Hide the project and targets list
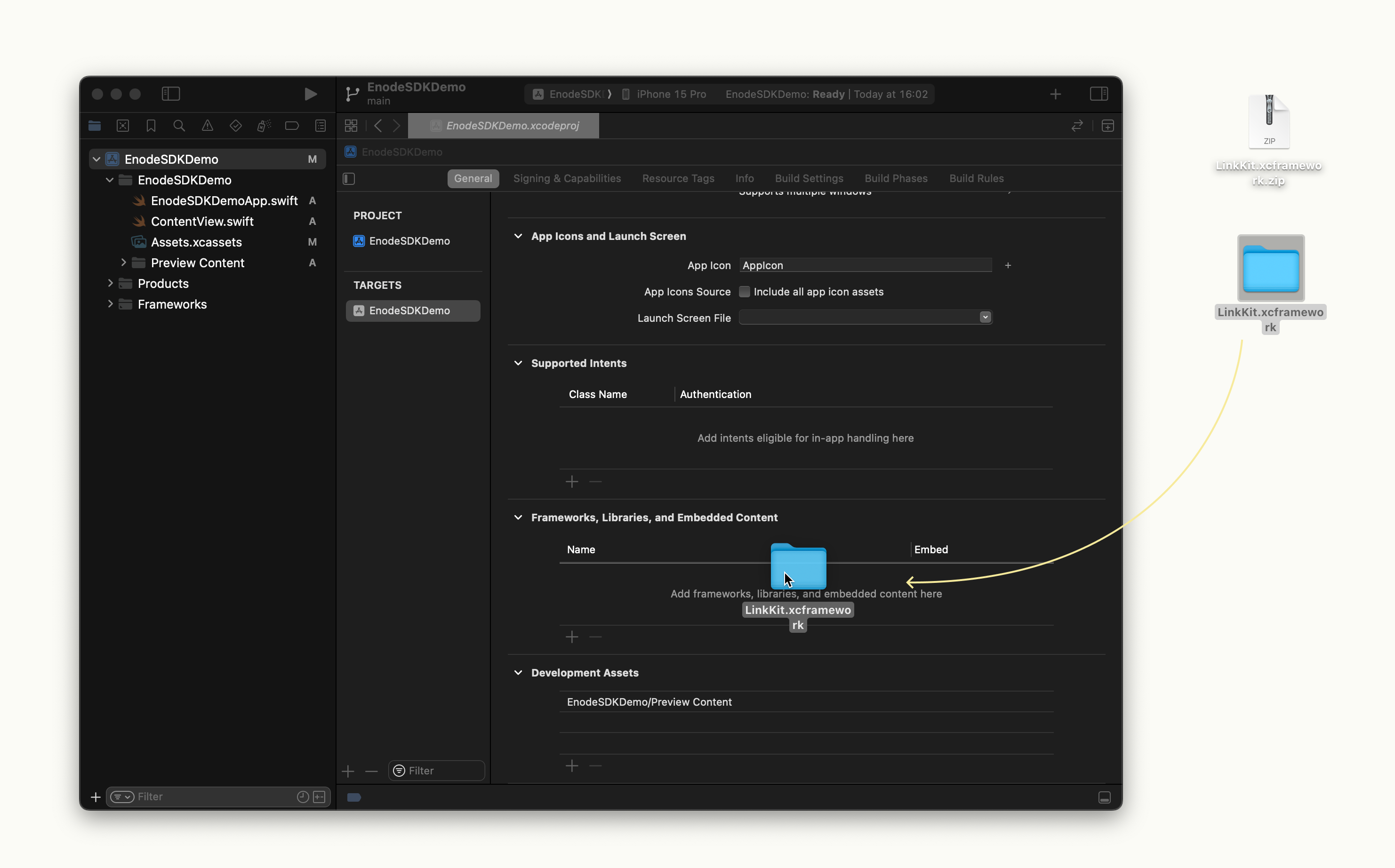This screenshot has width=1395, height=868. click(349, 178)
